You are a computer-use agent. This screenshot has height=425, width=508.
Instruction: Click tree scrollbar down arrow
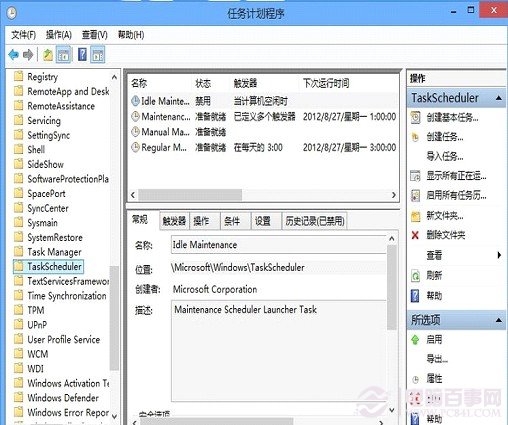click(x=114, y=416)
